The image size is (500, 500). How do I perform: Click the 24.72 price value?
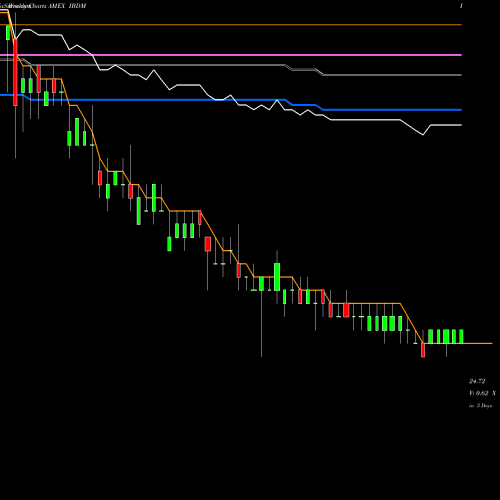coord(477,381)
